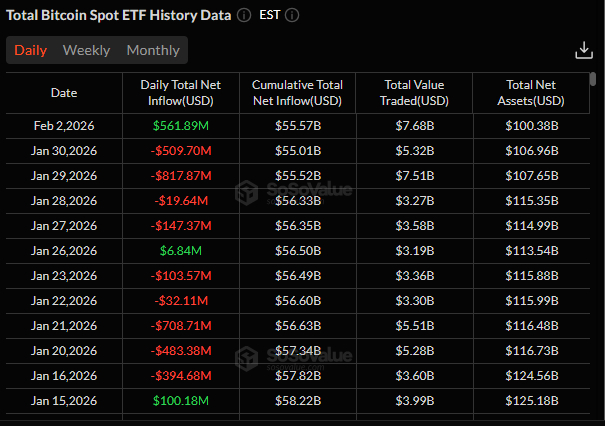Click the Cumulative Total Net Inflow header
The height and width of the screenshot is (426, 605).
(297, 93)
